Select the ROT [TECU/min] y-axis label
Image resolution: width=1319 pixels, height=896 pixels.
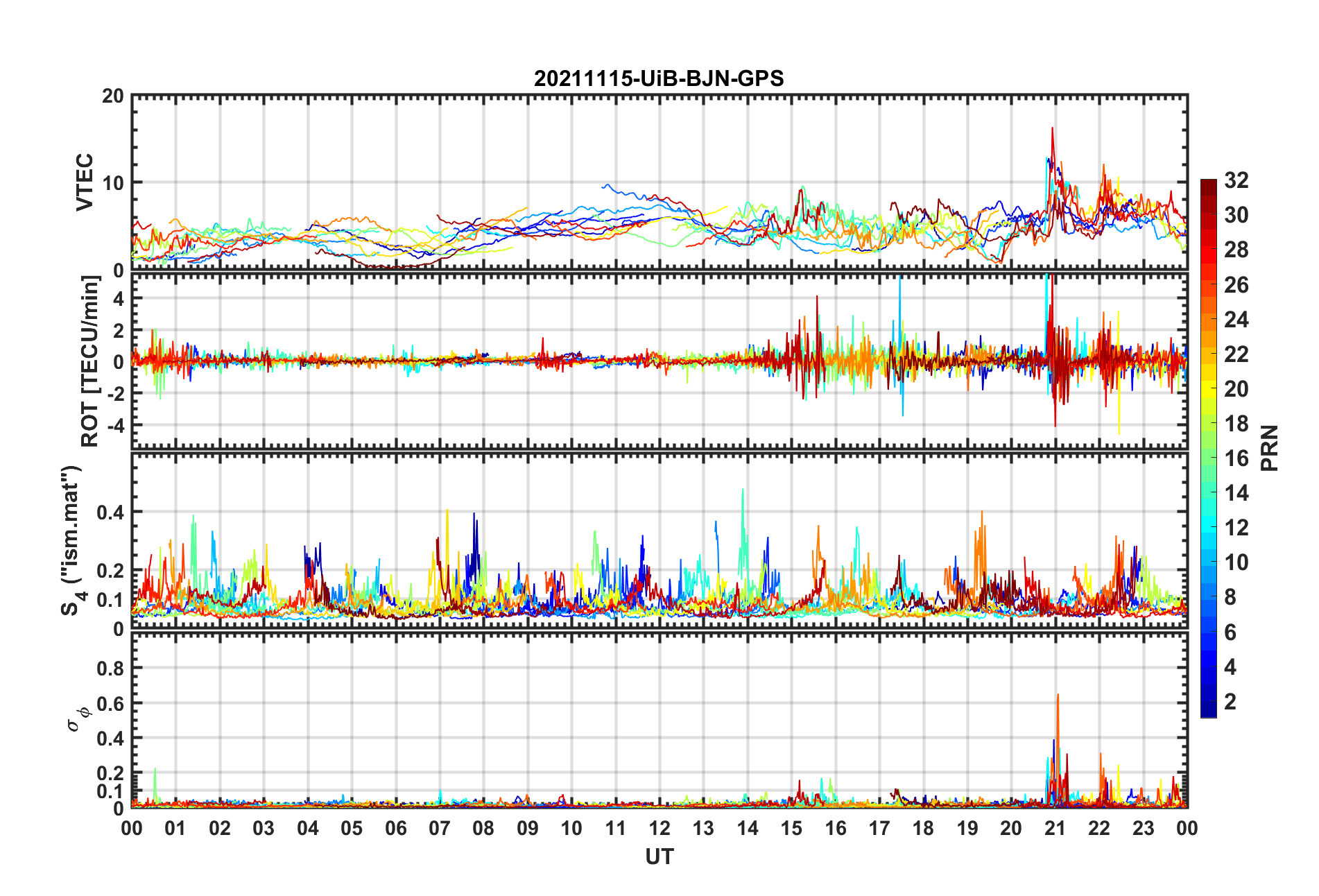click(90, 361)
